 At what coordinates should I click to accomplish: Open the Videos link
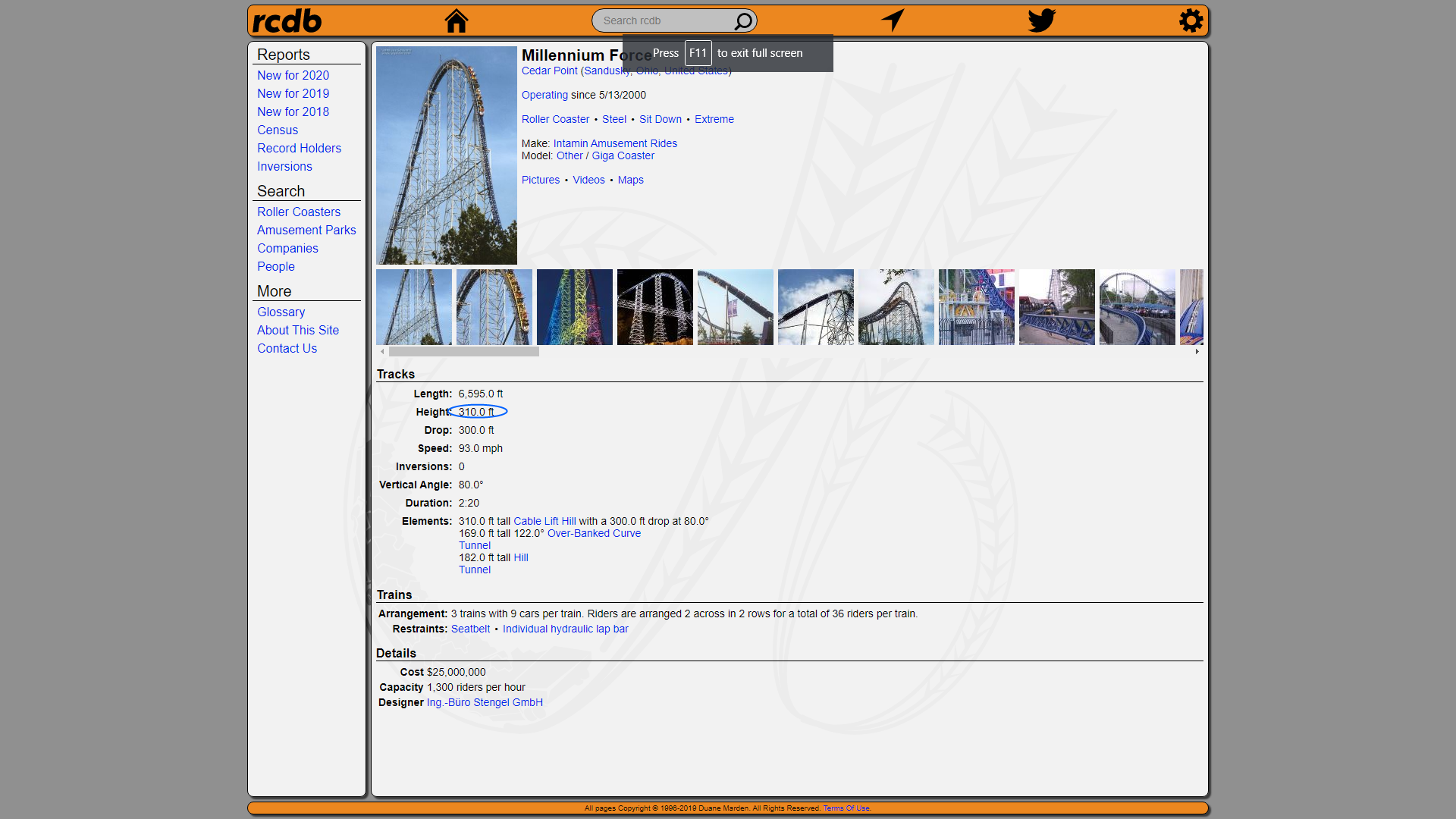(588, 180)
